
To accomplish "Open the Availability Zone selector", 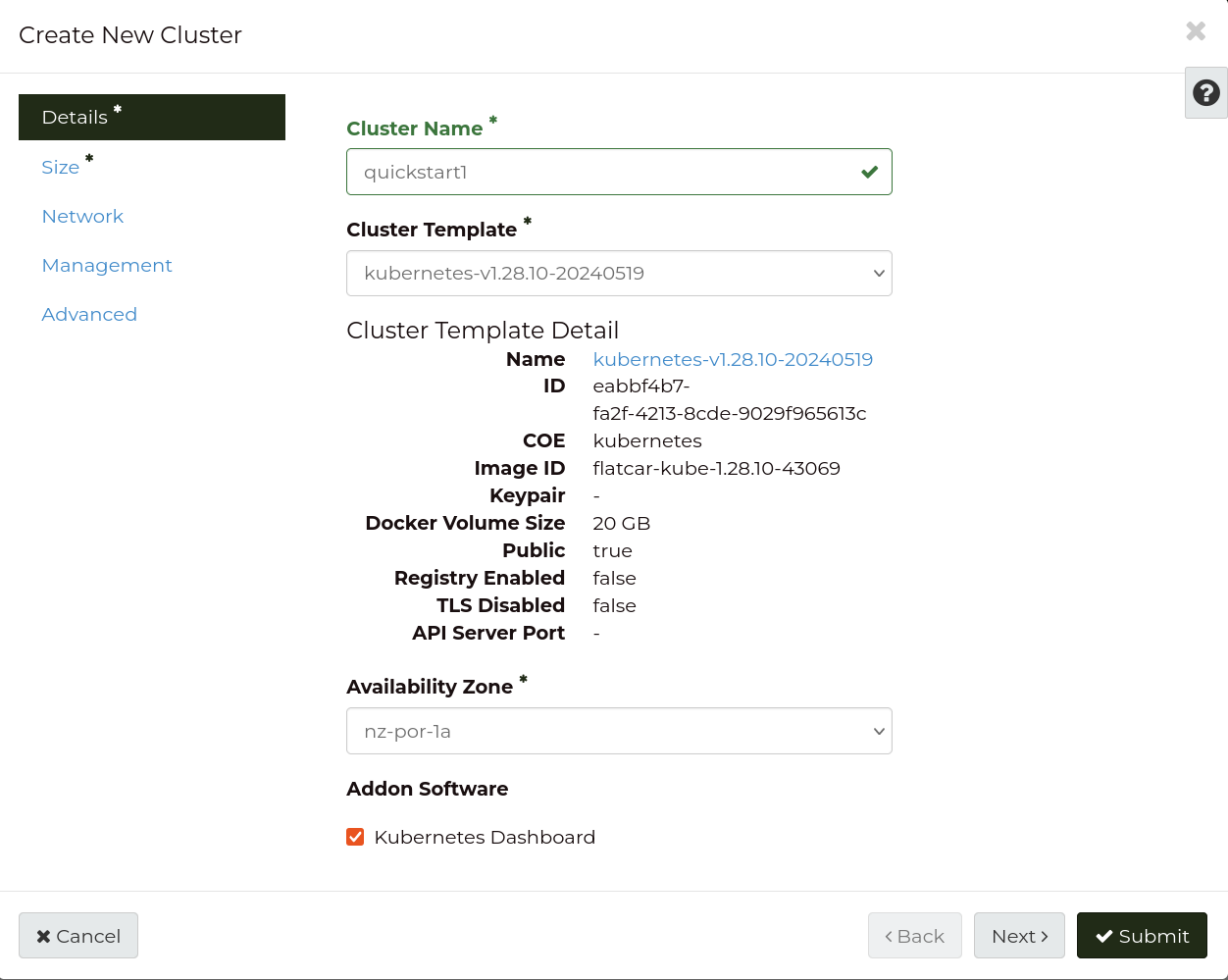I will point(619,731).
